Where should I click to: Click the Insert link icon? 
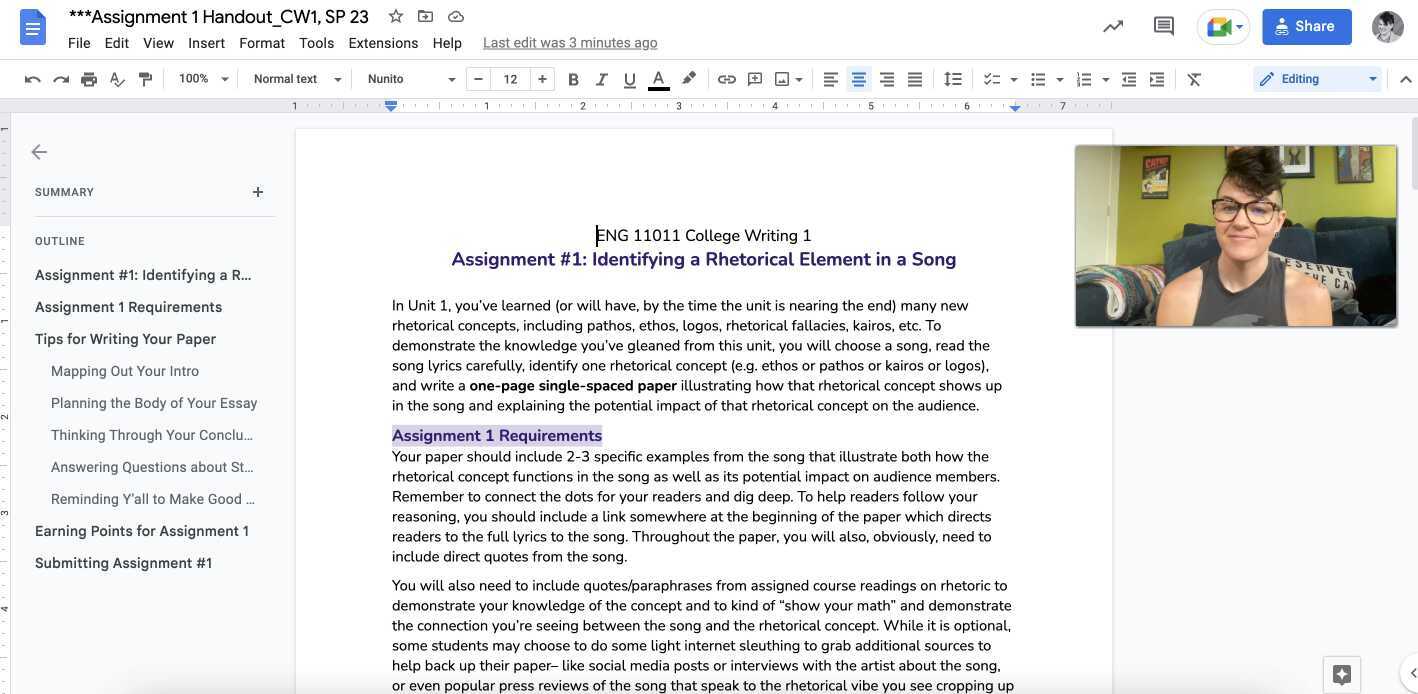tap(726, 79)
